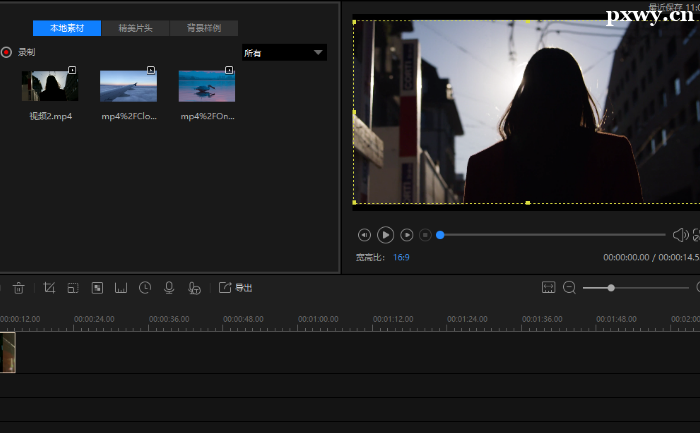This screenshot has height=433, width=700.
Task: Switch to the 精美片头 tab
Action: tap(135, 28)
